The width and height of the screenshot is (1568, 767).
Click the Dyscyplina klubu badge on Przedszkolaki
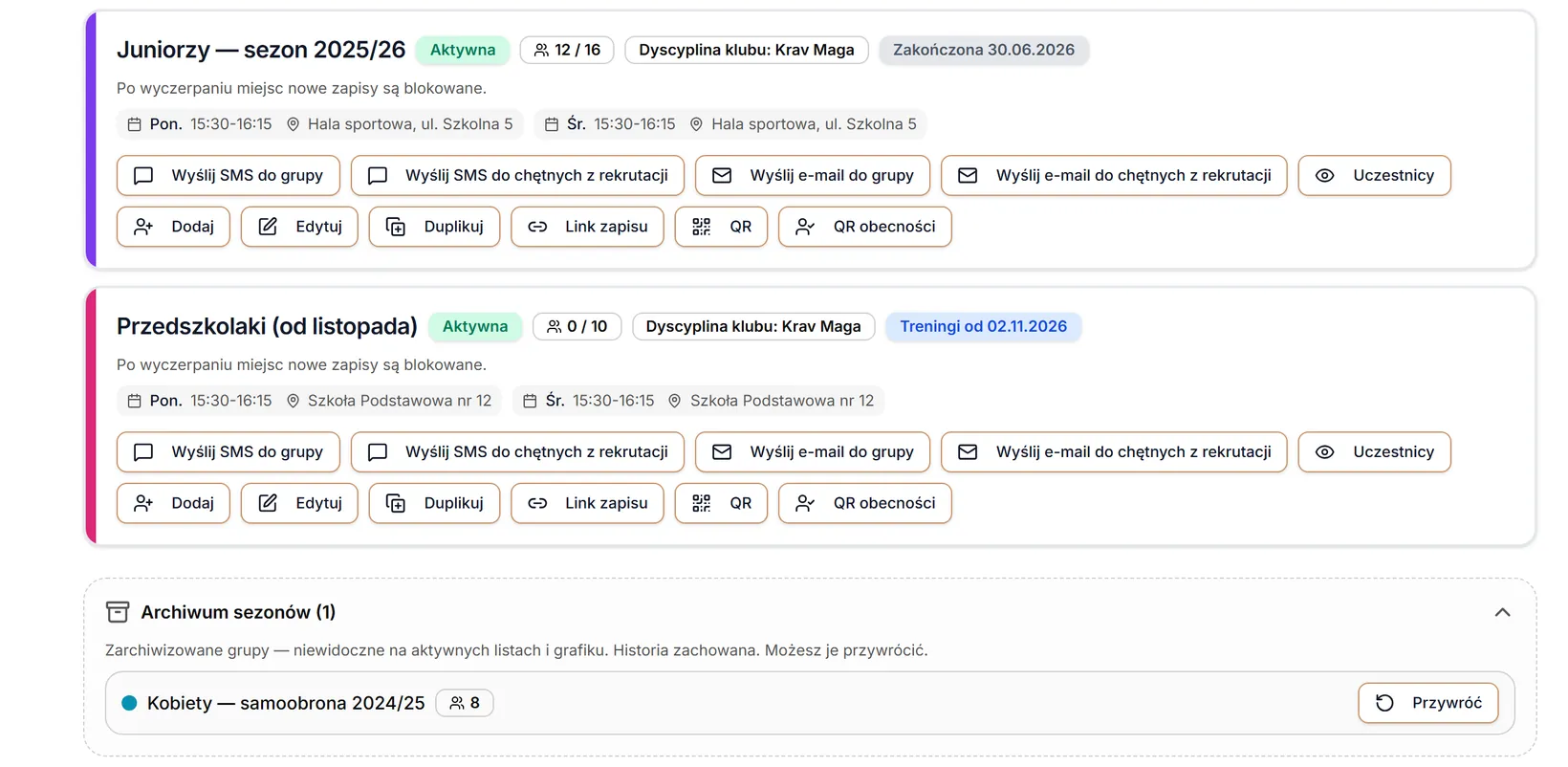pos(753,326)
